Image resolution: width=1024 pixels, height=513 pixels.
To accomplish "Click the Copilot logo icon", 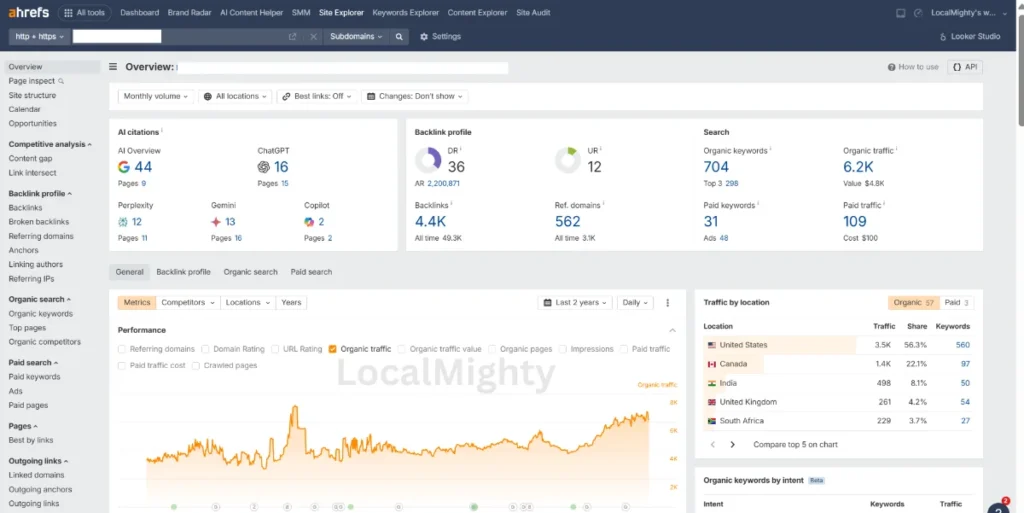I will pos(309,222).
